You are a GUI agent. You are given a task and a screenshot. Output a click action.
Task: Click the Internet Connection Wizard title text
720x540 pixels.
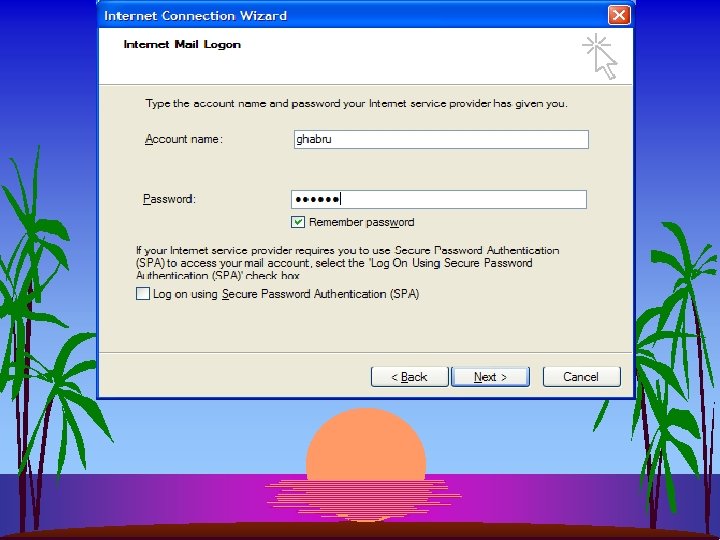click(x=196, y=16)
